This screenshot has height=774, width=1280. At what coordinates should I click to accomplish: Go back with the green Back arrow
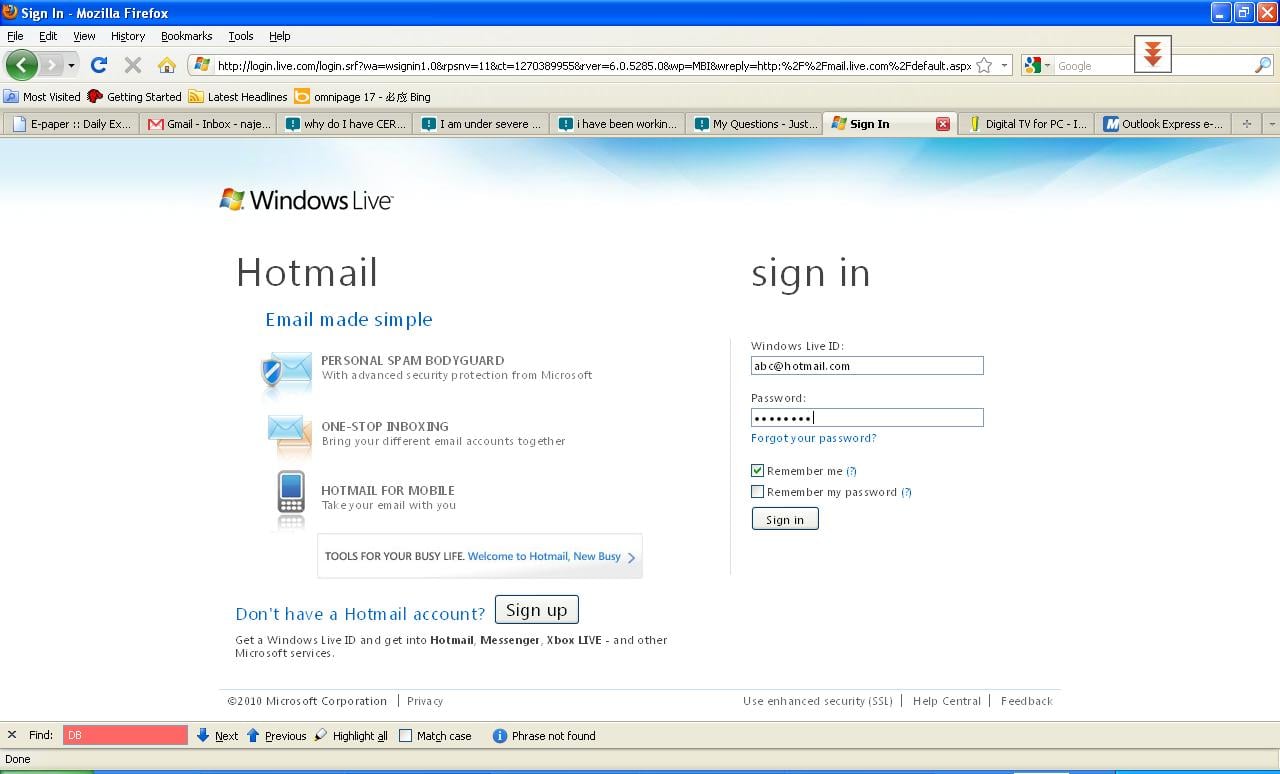click(21, 65)
